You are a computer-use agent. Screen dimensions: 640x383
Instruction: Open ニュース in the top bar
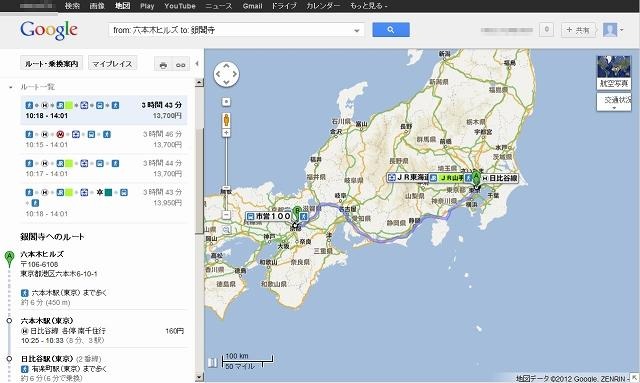[218, 6]
